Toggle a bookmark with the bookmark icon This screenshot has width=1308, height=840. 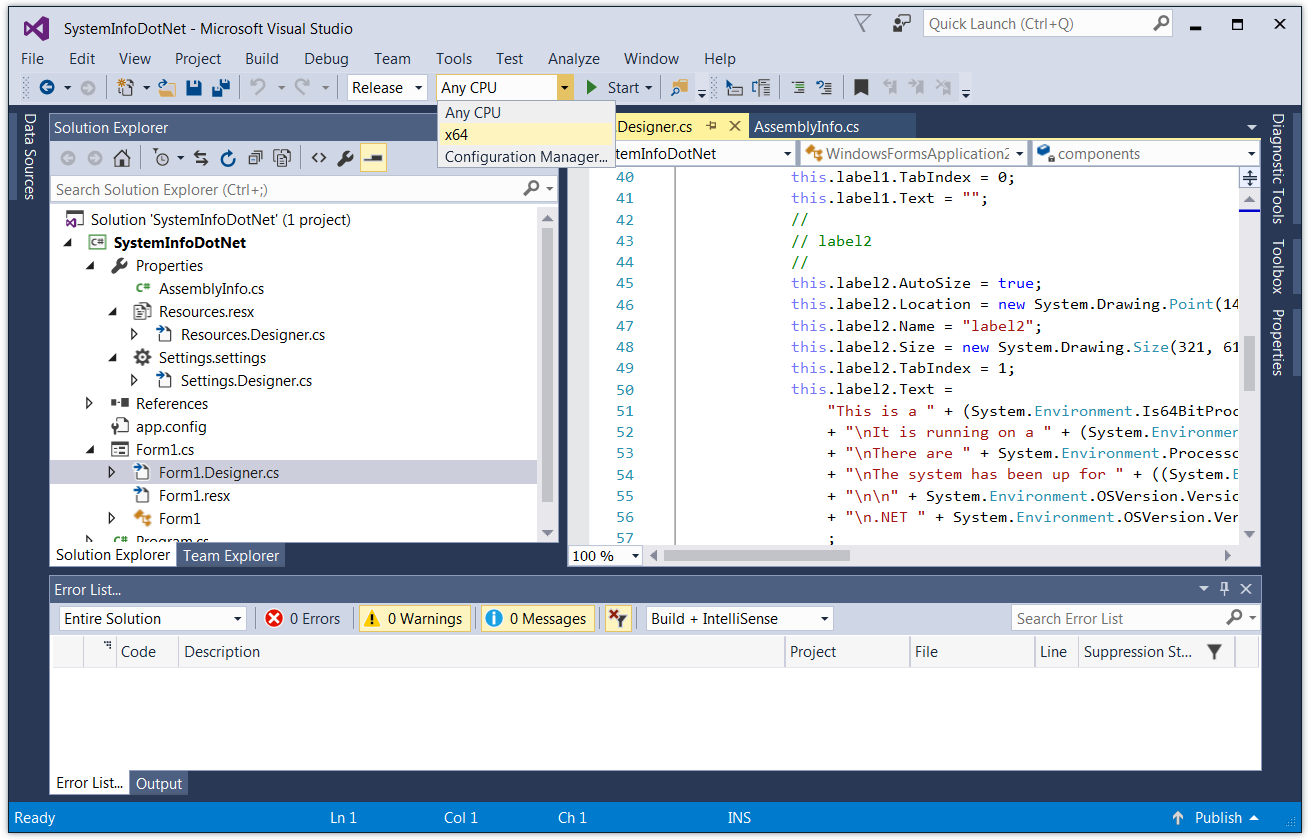[861, 88]
